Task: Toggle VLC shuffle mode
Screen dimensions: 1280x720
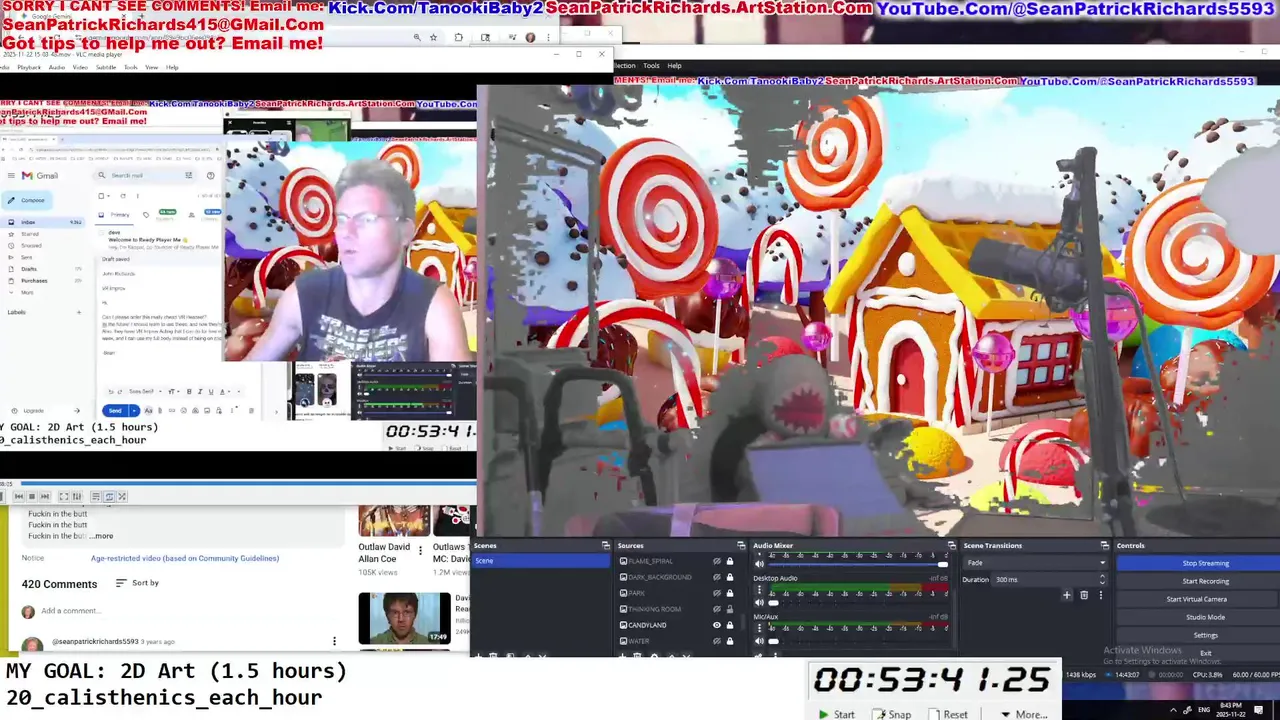Action: tap(122, 496)
